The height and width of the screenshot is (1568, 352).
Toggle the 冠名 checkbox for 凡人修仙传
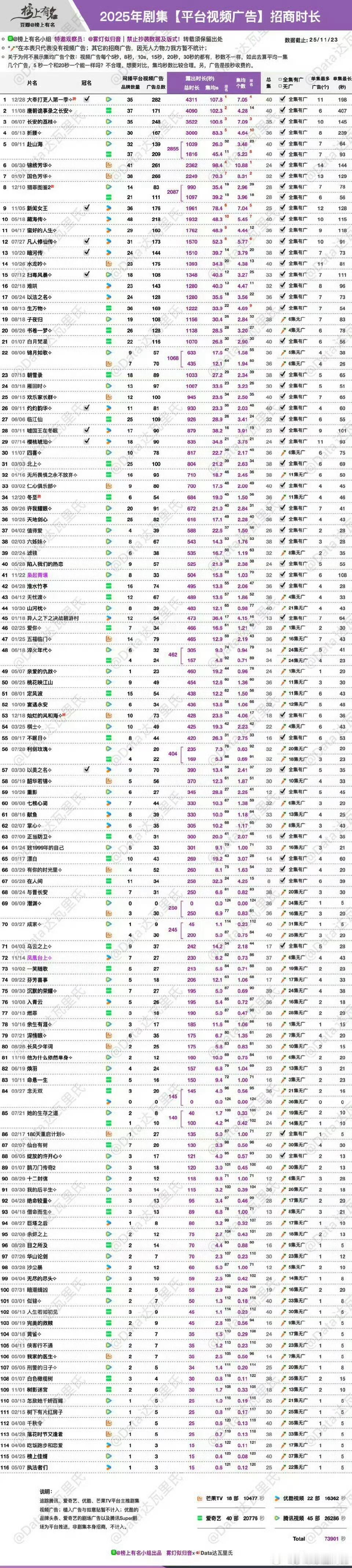tap(87, 241)
